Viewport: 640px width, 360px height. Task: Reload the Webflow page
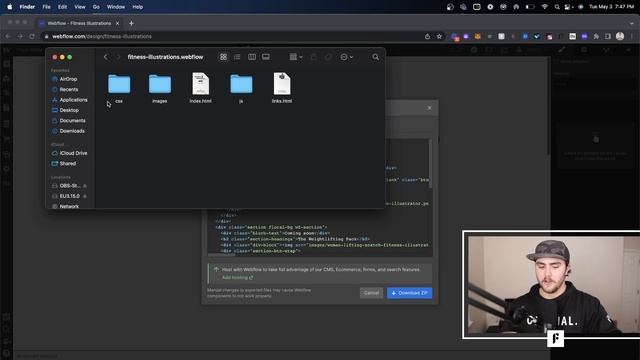(x=32, y=36)
